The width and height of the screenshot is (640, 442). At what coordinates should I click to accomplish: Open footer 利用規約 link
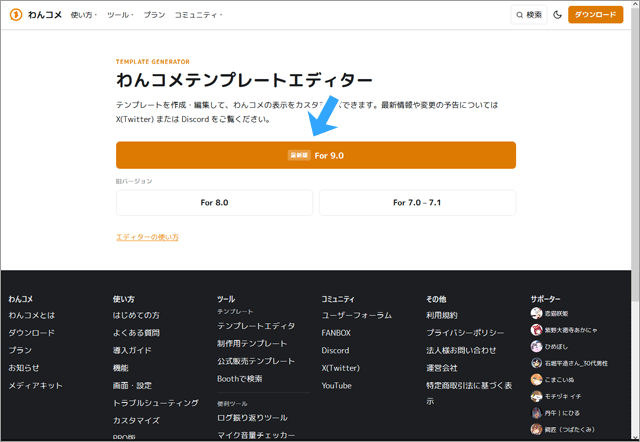coord(442,315)
